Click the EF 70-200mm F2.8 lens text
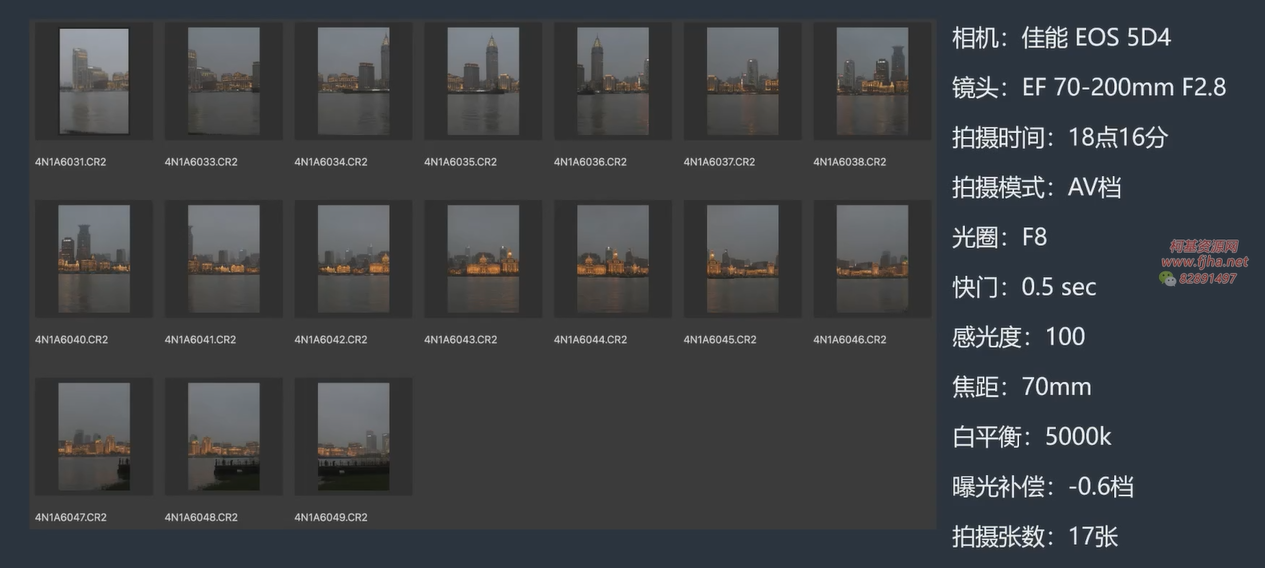The image size is (1265, 568). coord(1123,87)
